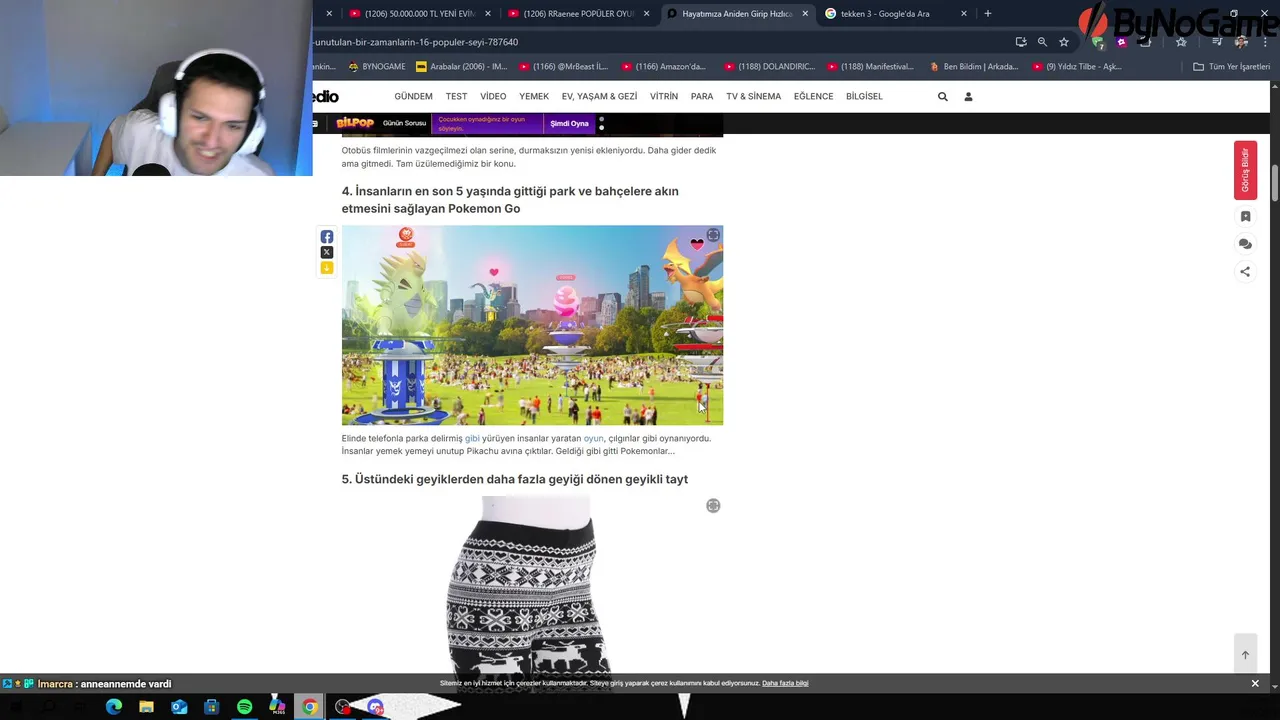Viewport: 1280px width, 720px height.
Task: Click the Daha fazla bilgi link
Action: (785, 683)
